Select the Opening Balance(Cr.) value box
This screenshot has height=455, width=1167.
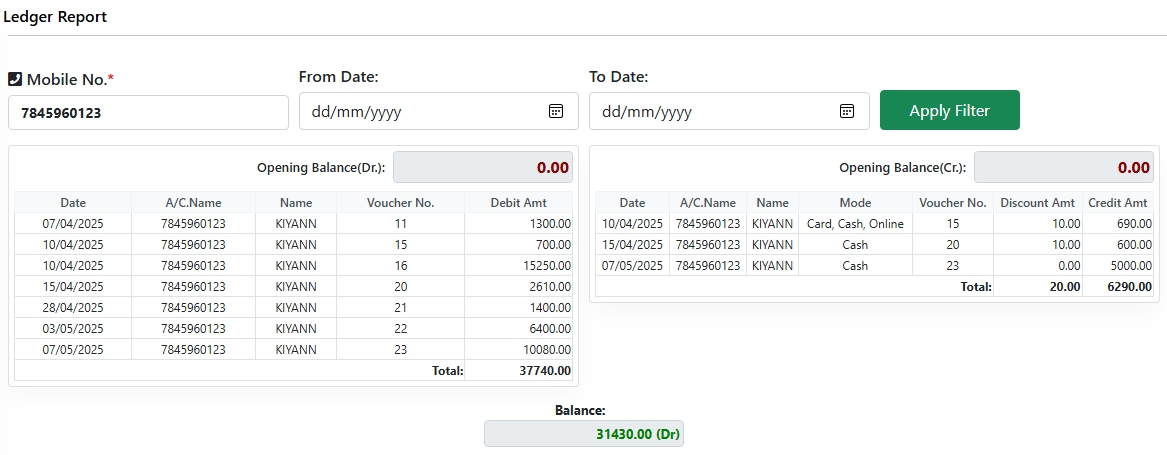1064,167
